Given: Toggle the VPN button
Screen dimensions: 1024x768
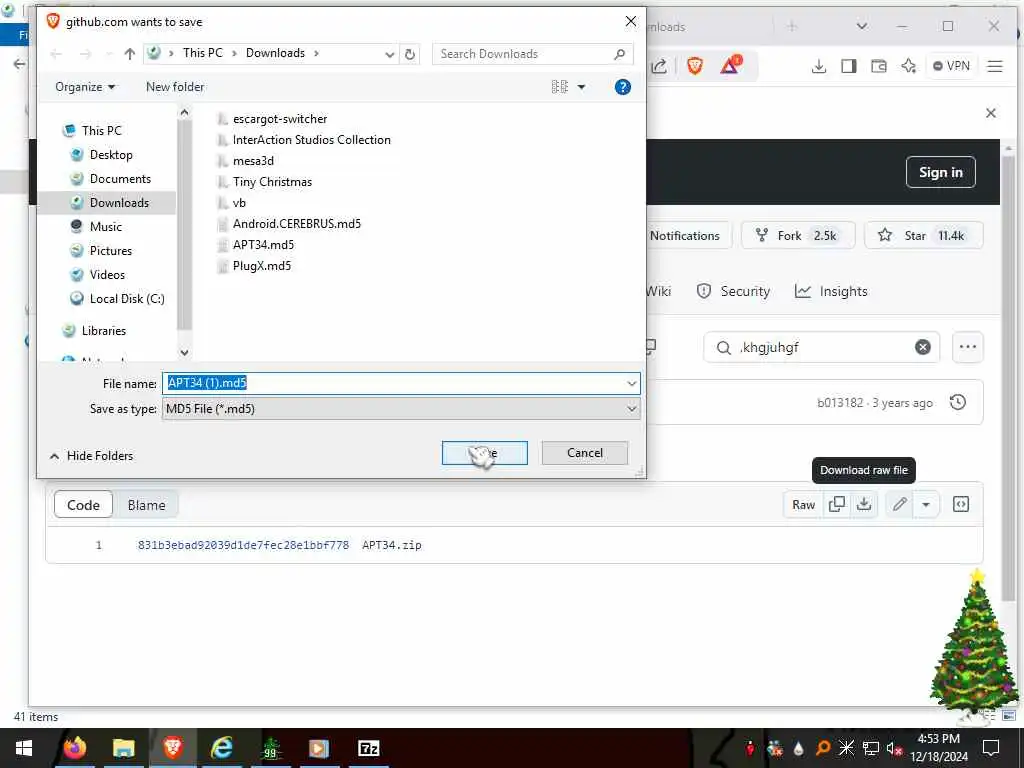Looking at the screenshot, I should (x=951, y=66).
